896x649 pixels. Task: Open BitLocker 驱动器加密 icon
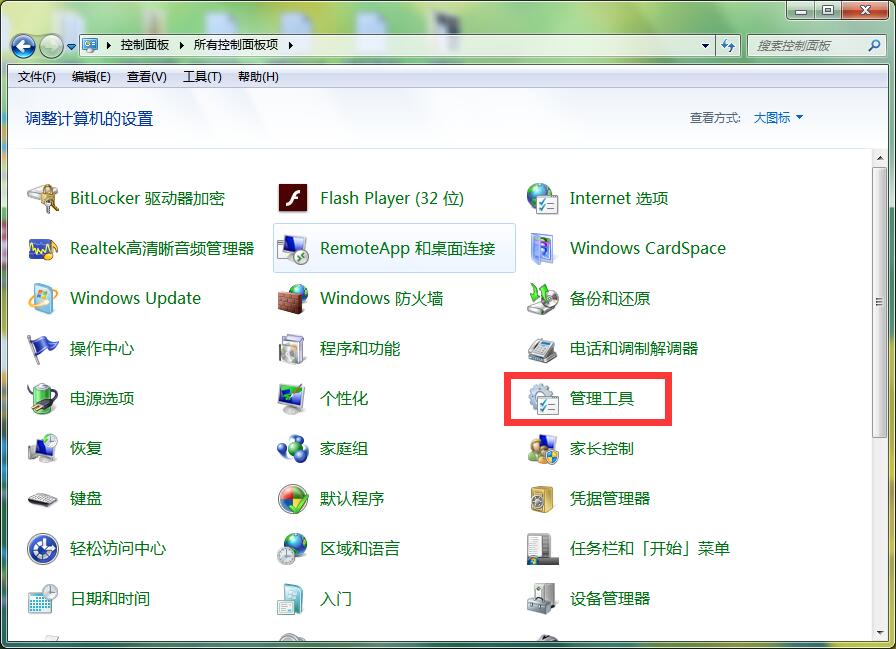click(43, 198)
